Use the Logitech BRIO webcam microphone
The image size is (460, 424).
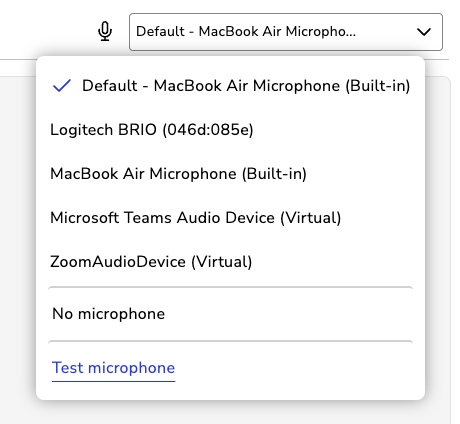[231, 129]
